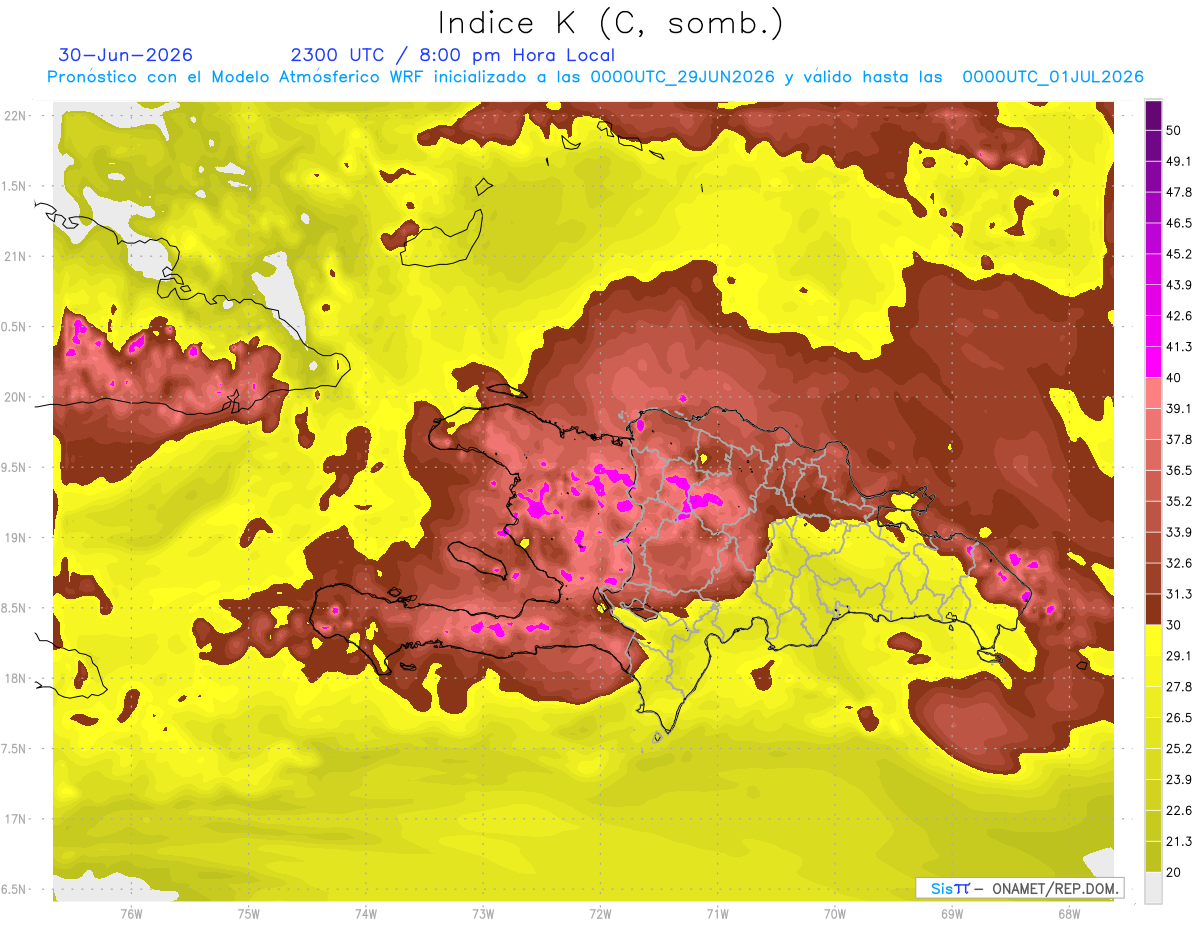The width and height of the screenshot is (1200, 927).
Task: Select the bright yellow legend swatch between 29.1 and 30
Action: click(x=1153, y=640)
